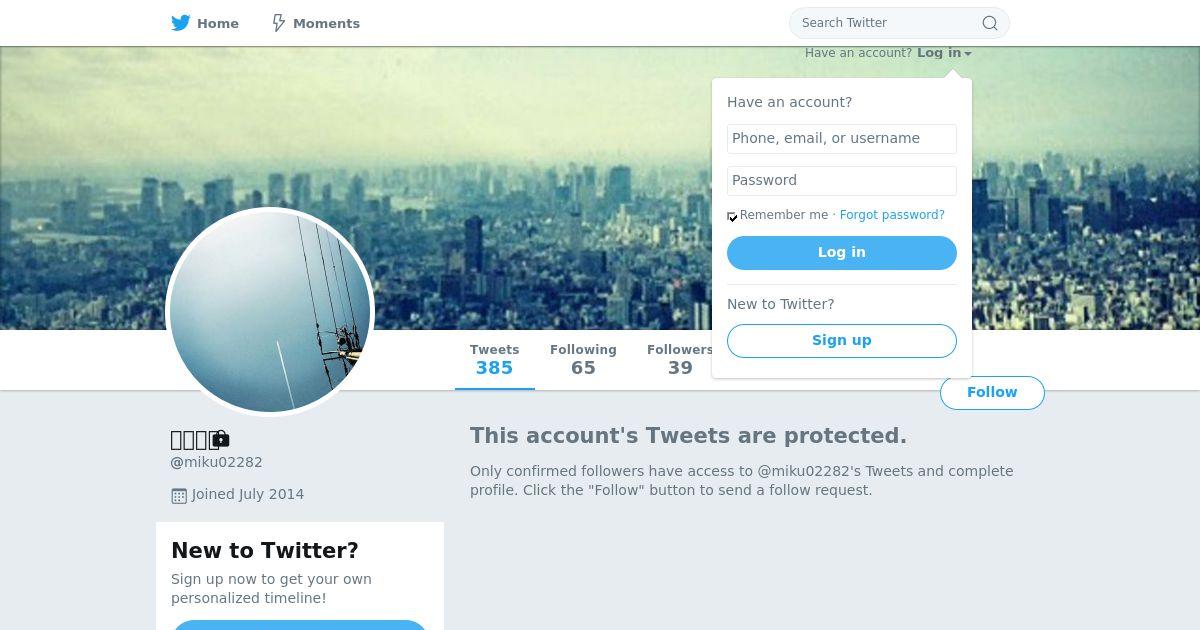Click the protected account lock icon
Screen dimensions: 1200x630
[x=221, y=439]
